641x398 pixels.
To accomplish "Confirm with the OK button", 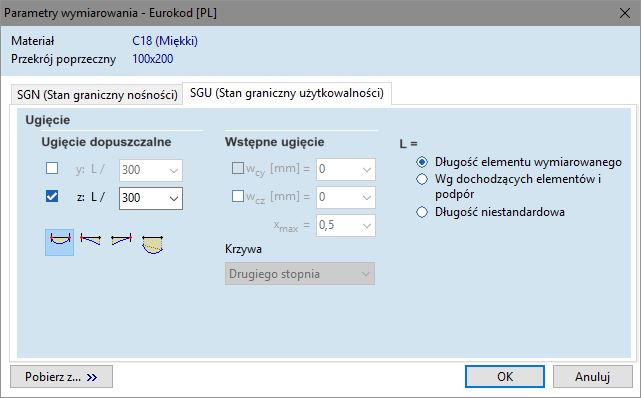I will coord(505,376).
